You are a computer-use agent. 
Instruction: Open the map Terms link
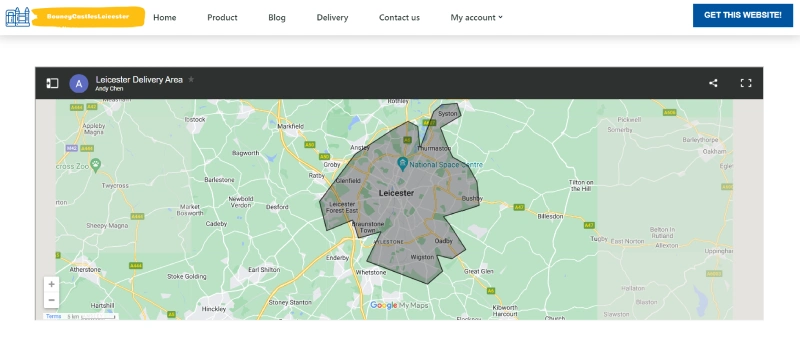[x=53, y=317]
